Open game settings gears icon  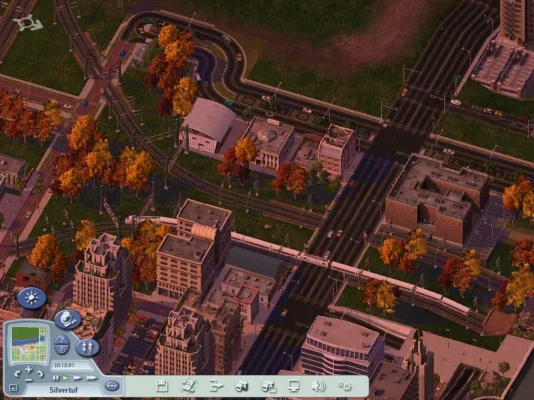[345, 386]
